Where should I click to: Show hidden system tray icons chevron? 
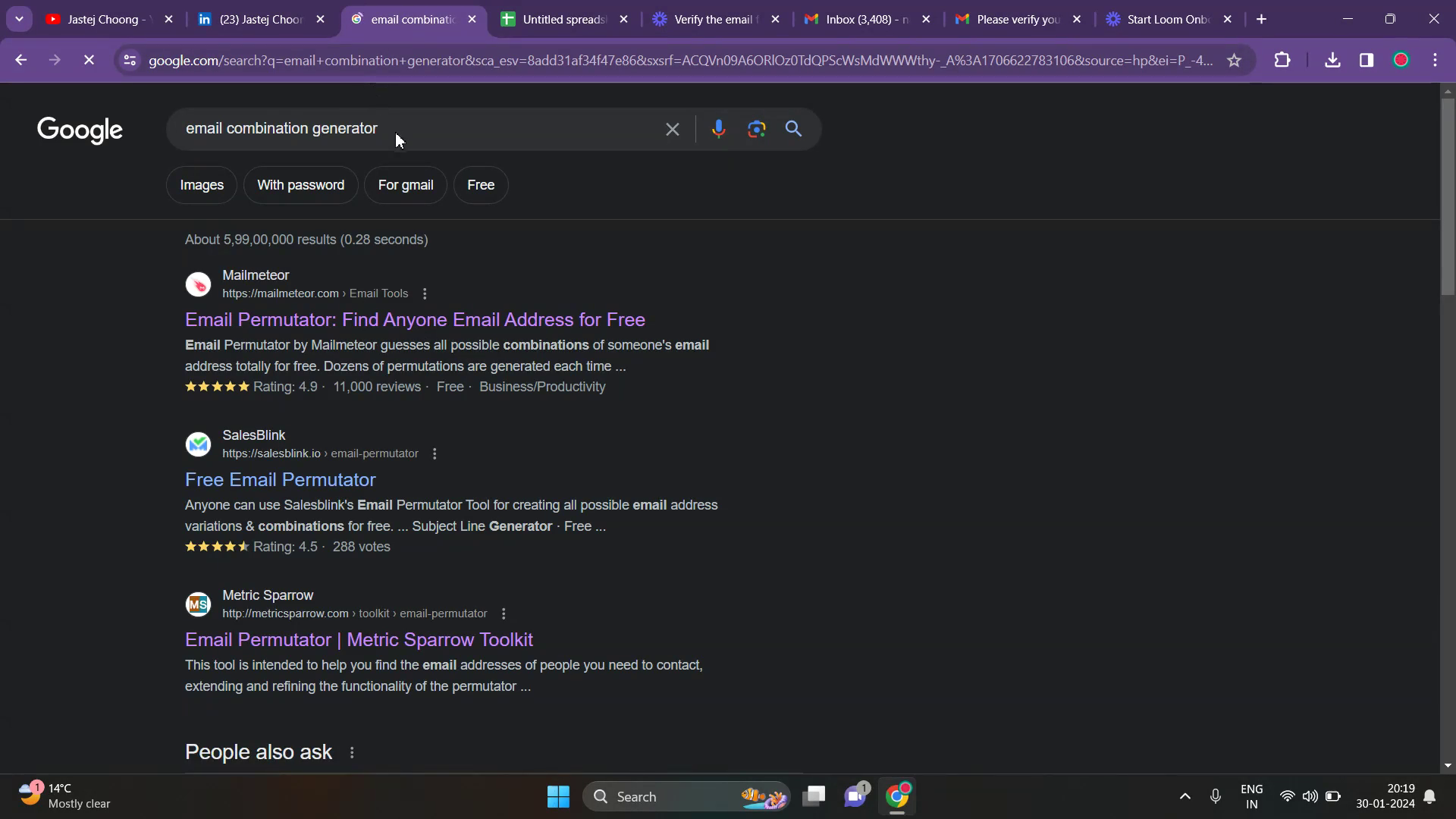point(1185,796)
